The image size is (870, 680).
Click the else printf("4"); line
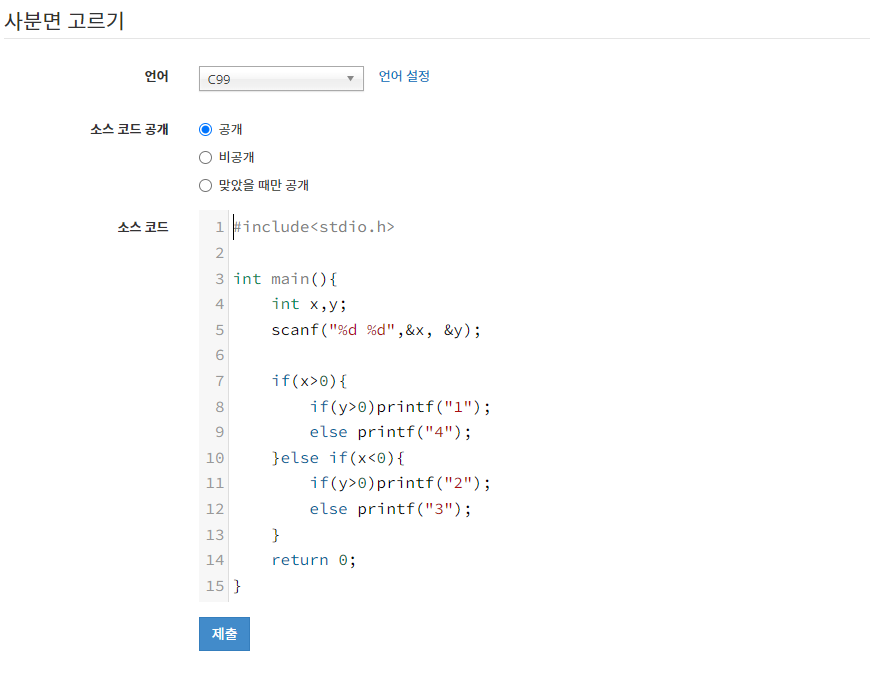[390, 432]
